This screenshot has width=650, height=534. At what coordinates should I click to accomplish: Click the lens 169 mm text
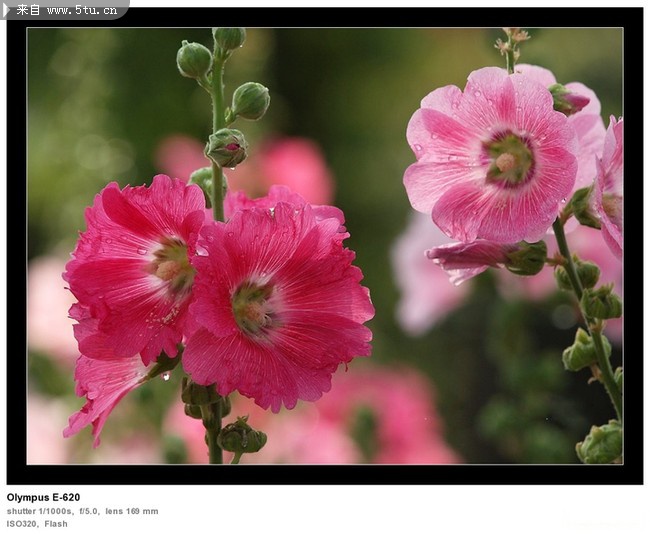[132, 511]
